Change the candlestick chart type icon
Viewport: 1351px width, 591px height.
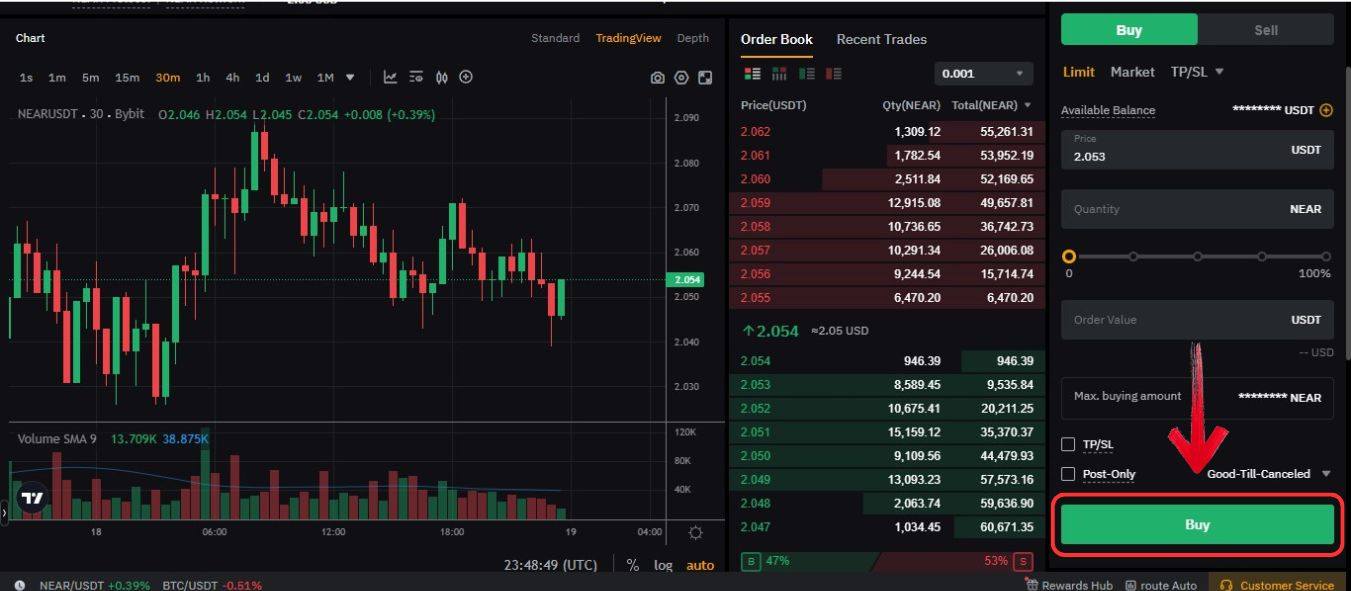tap(441, 77)
